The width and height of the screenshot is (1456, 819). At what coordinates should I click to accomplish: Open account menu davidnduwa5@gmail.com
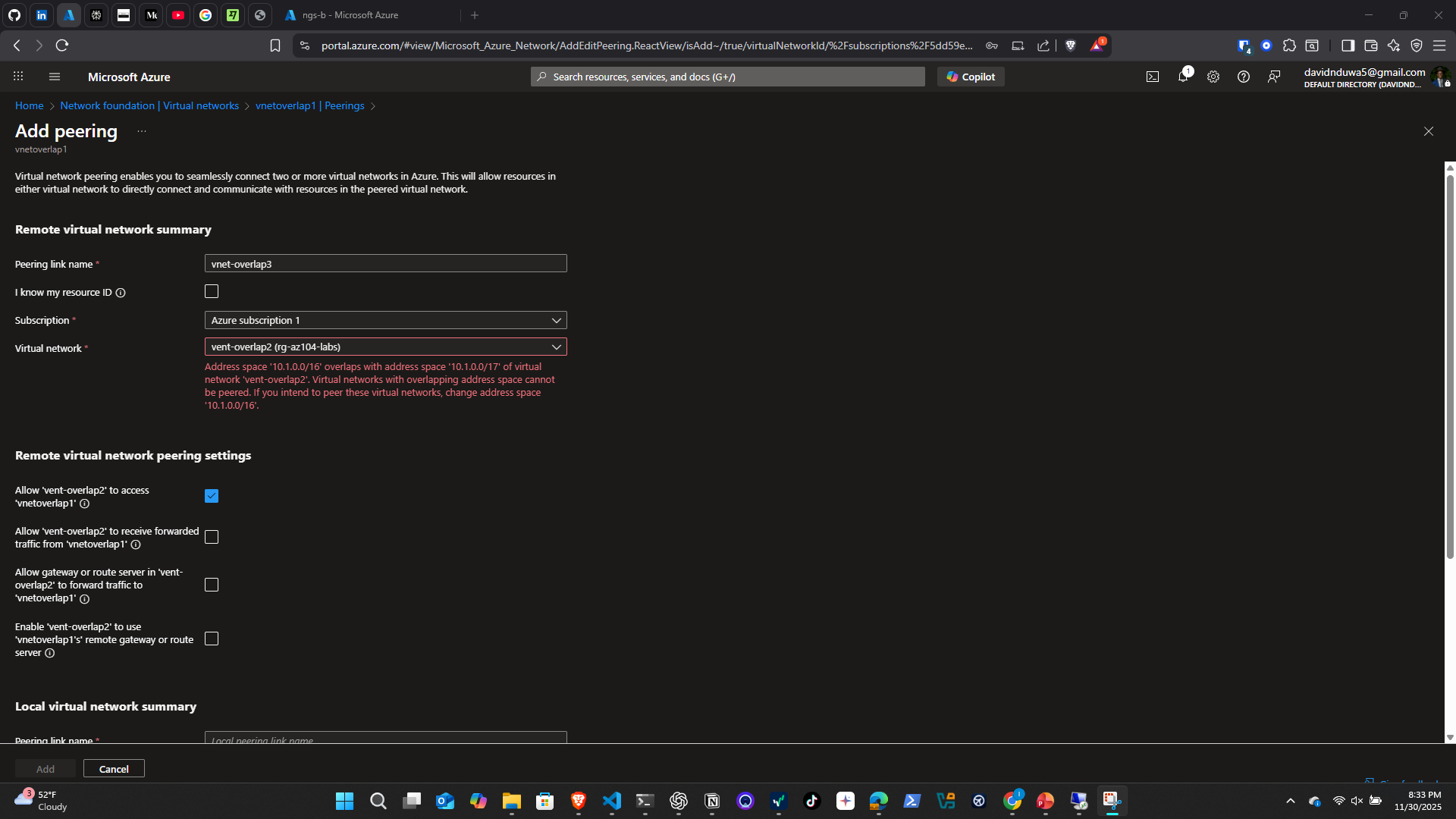click(1375, 77)
